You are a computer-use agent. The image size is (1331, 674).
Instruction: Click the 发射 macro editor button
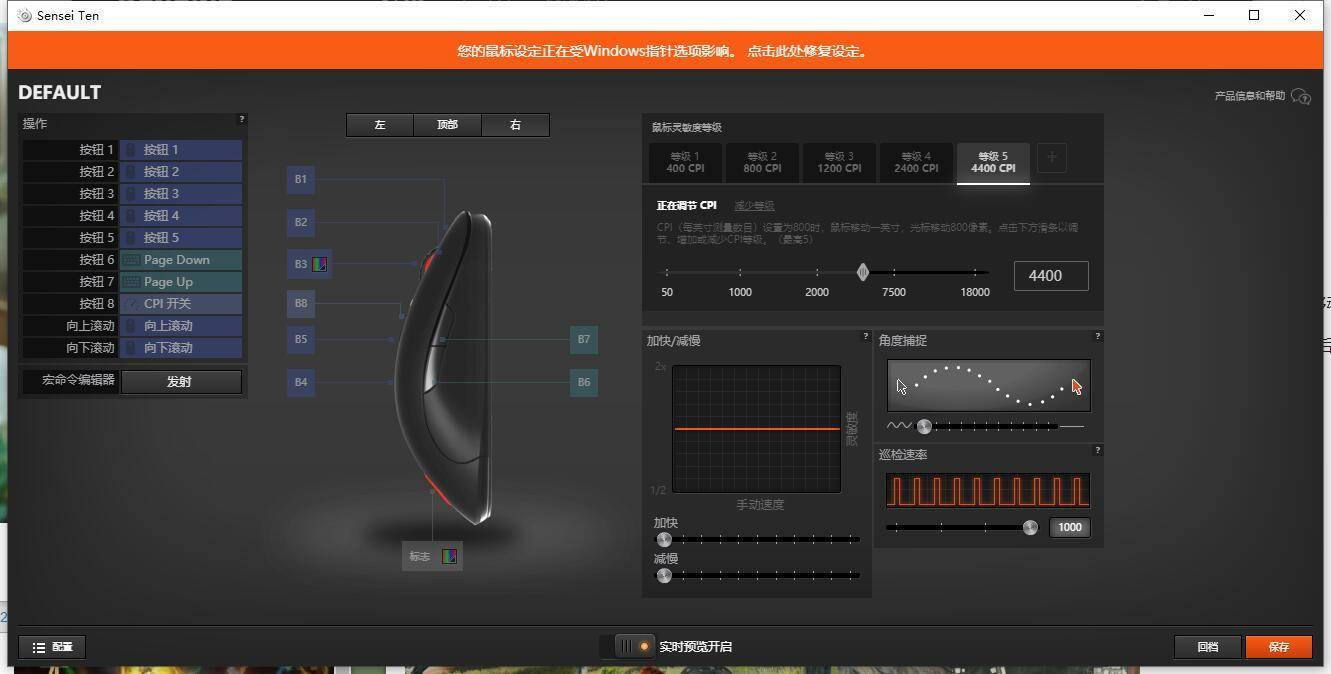pyautogui.click(x=181, y=382)
